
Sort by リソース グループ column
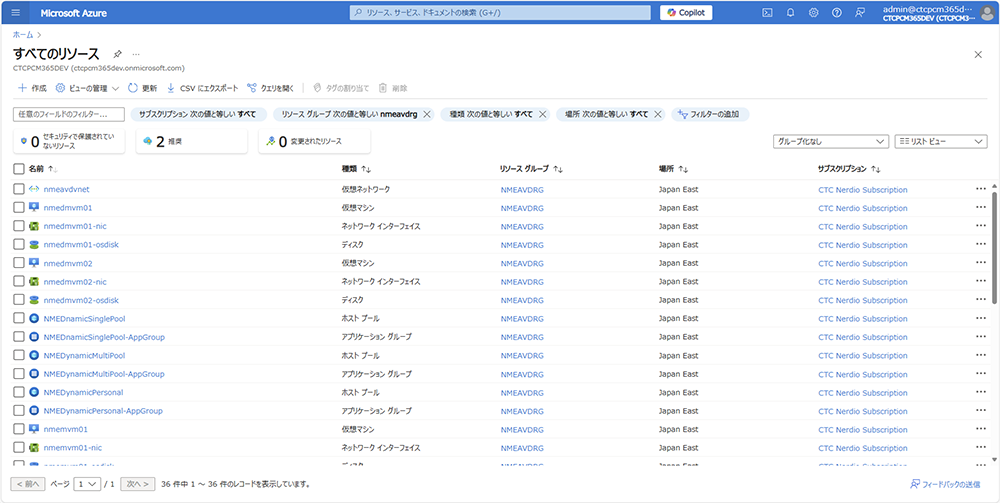(531, 169)
